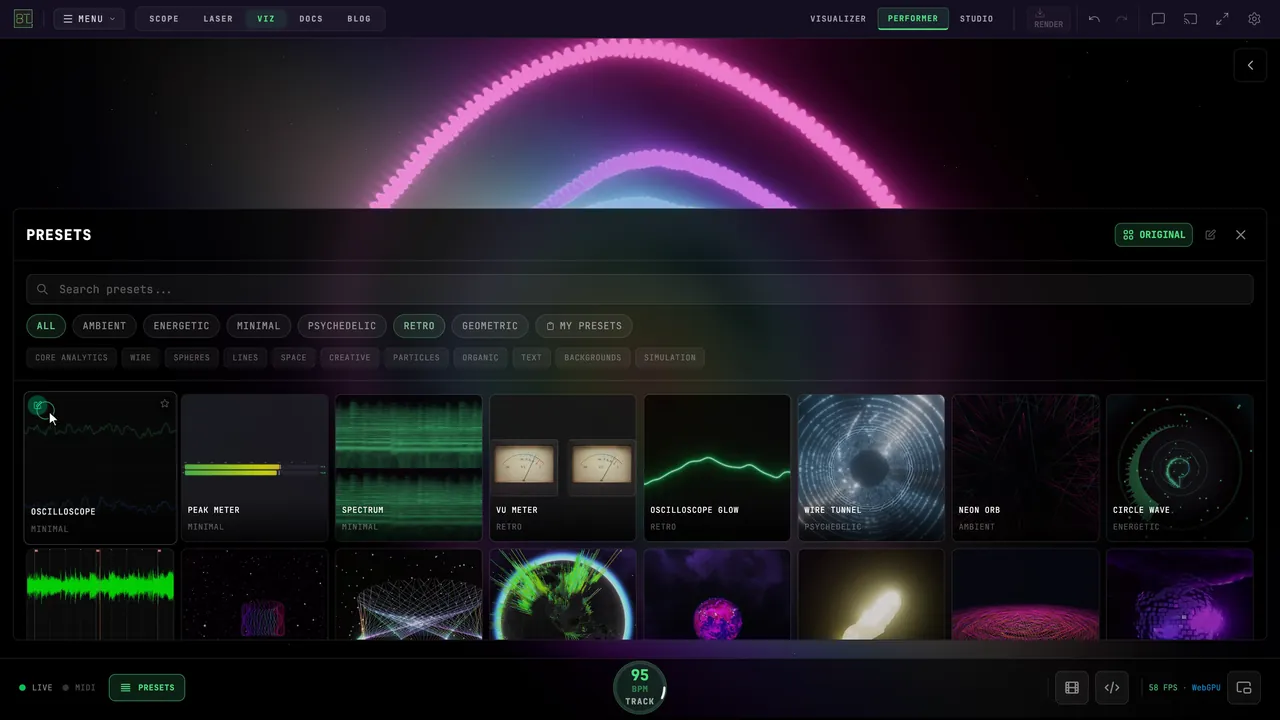Enable the Retro category filter
1280x720 pixels.
point(419,326)
